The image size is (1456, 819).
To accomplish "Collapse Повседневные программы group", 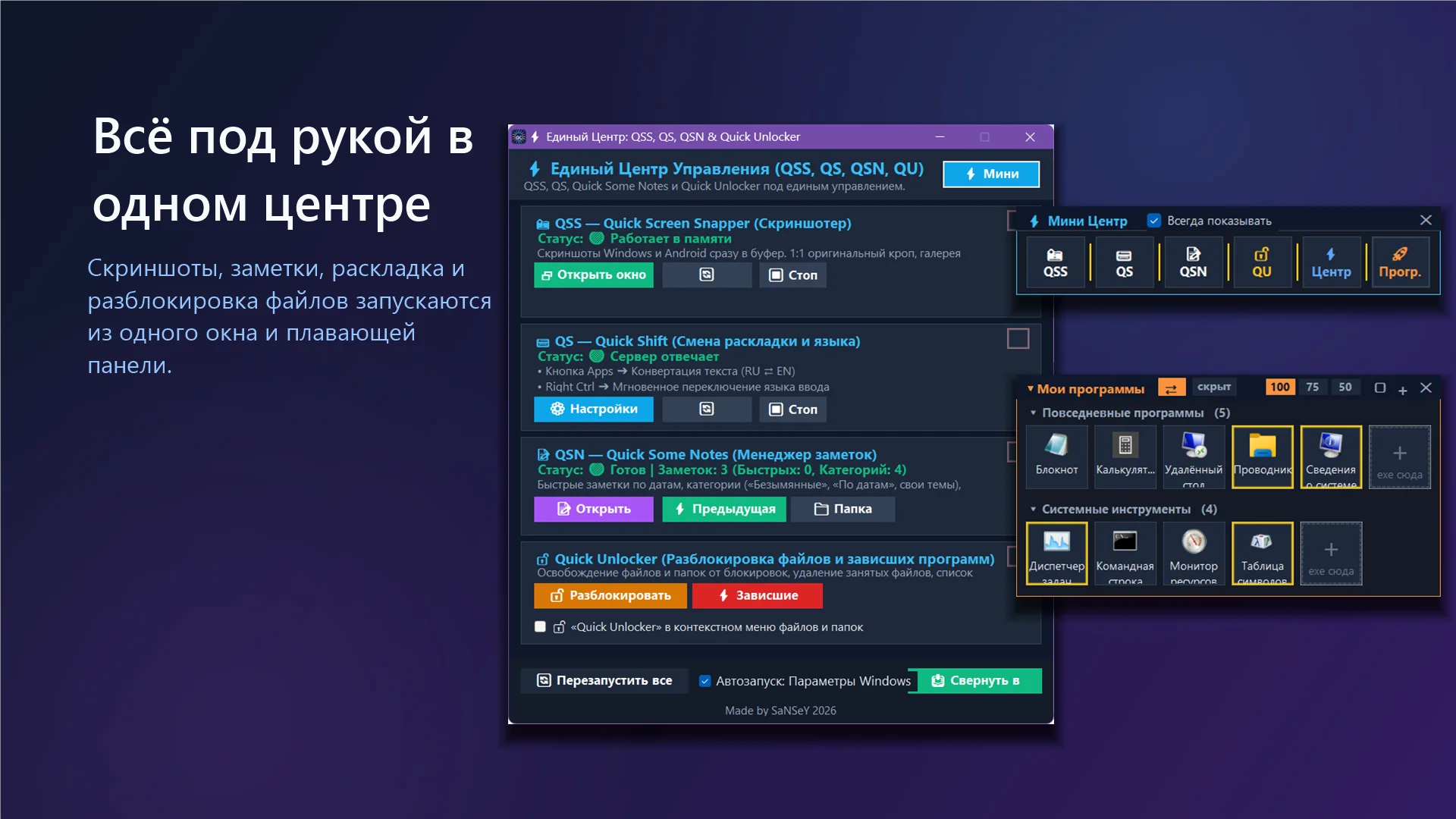I will [x=1033, y=413].
